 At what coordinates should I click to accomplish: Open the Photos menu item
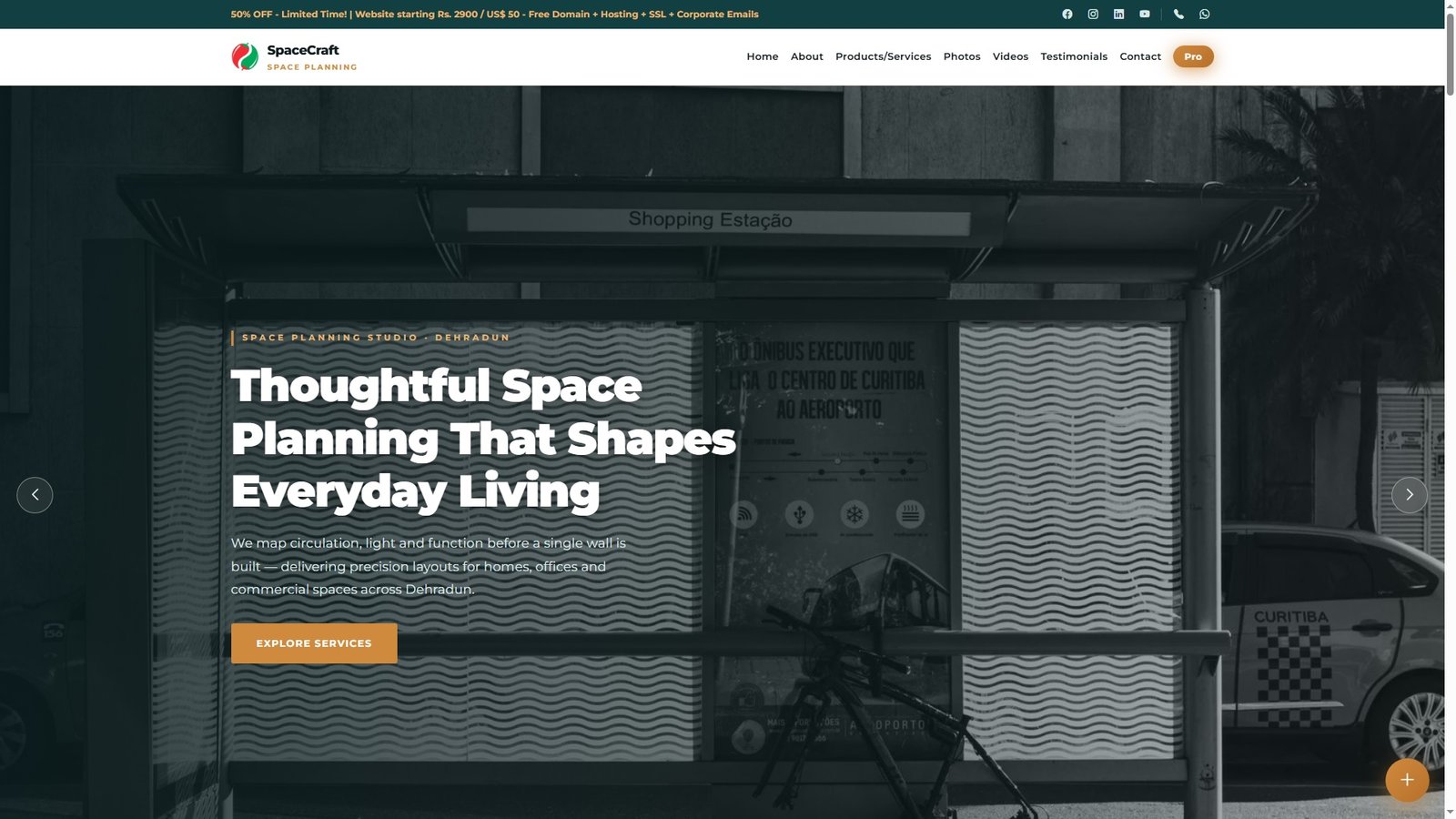click(x=962, y=56)
